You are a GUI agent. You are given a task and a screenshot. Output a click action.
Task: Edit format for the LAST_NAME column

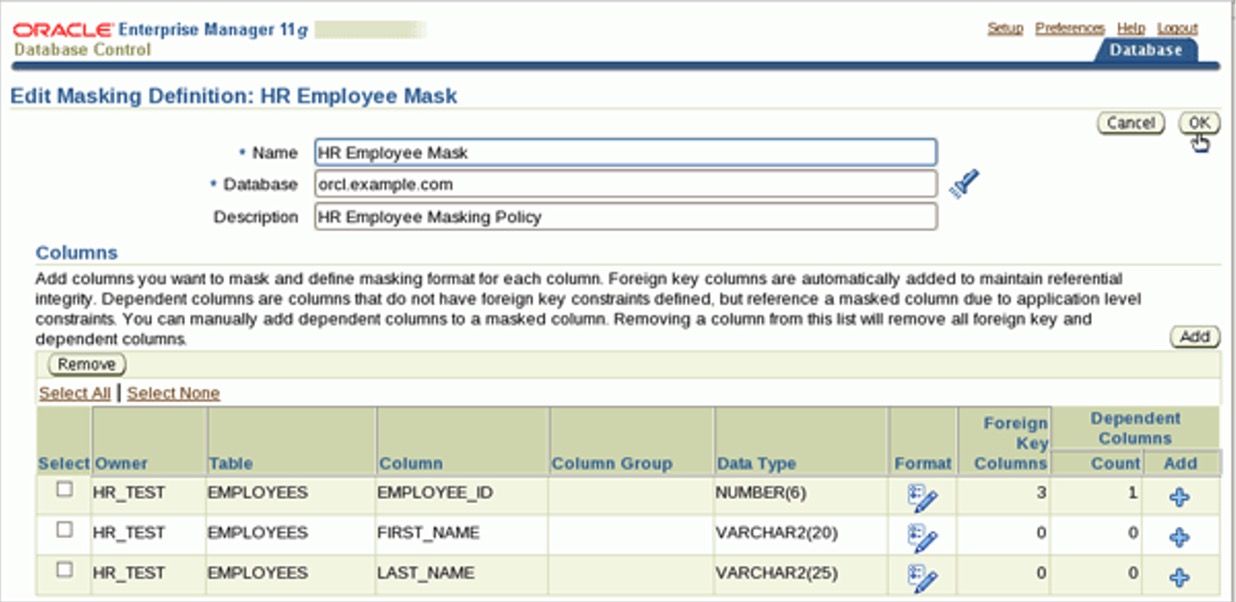coord(922,576)
